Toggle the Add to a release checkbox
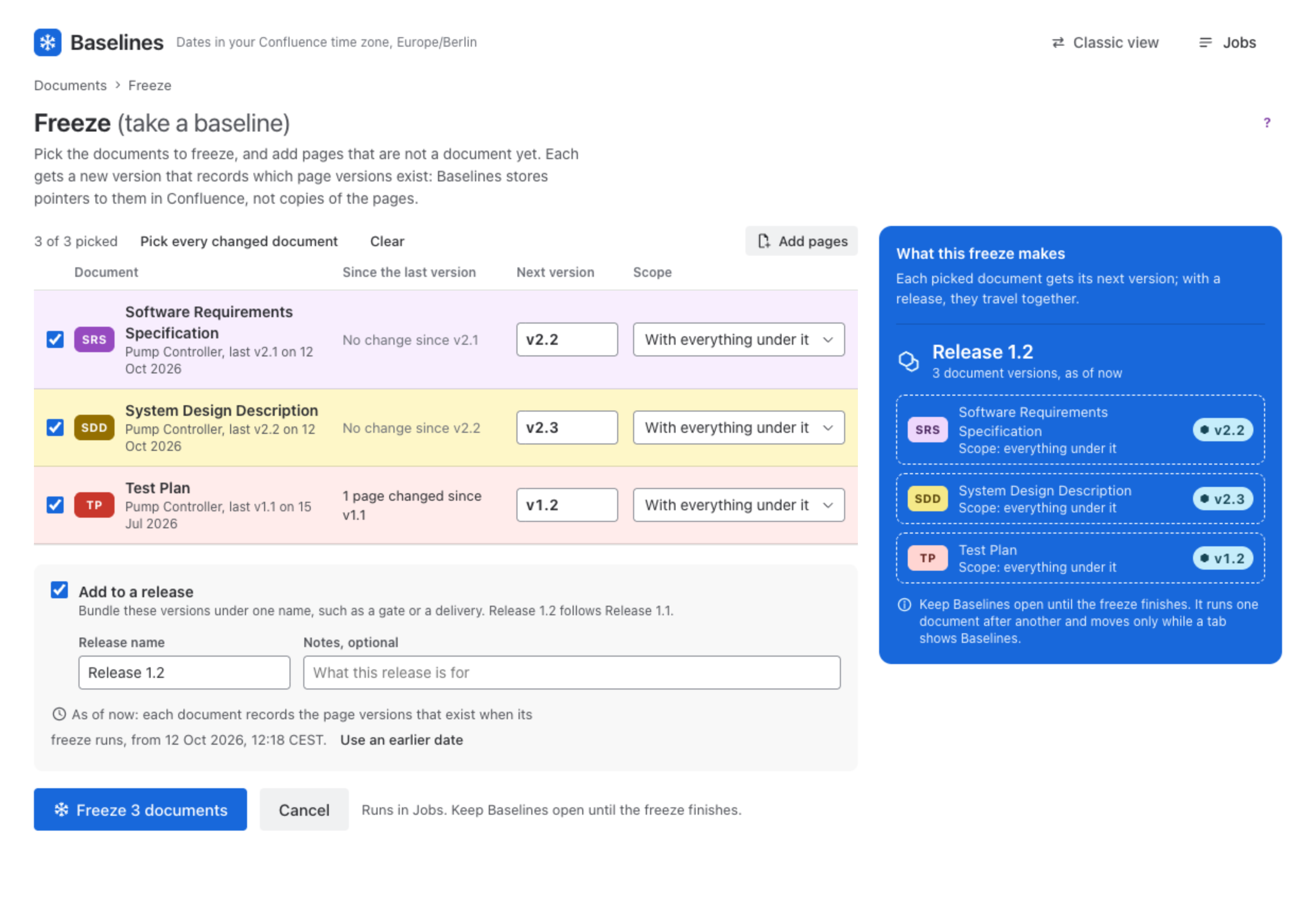 tap(59, 590)
